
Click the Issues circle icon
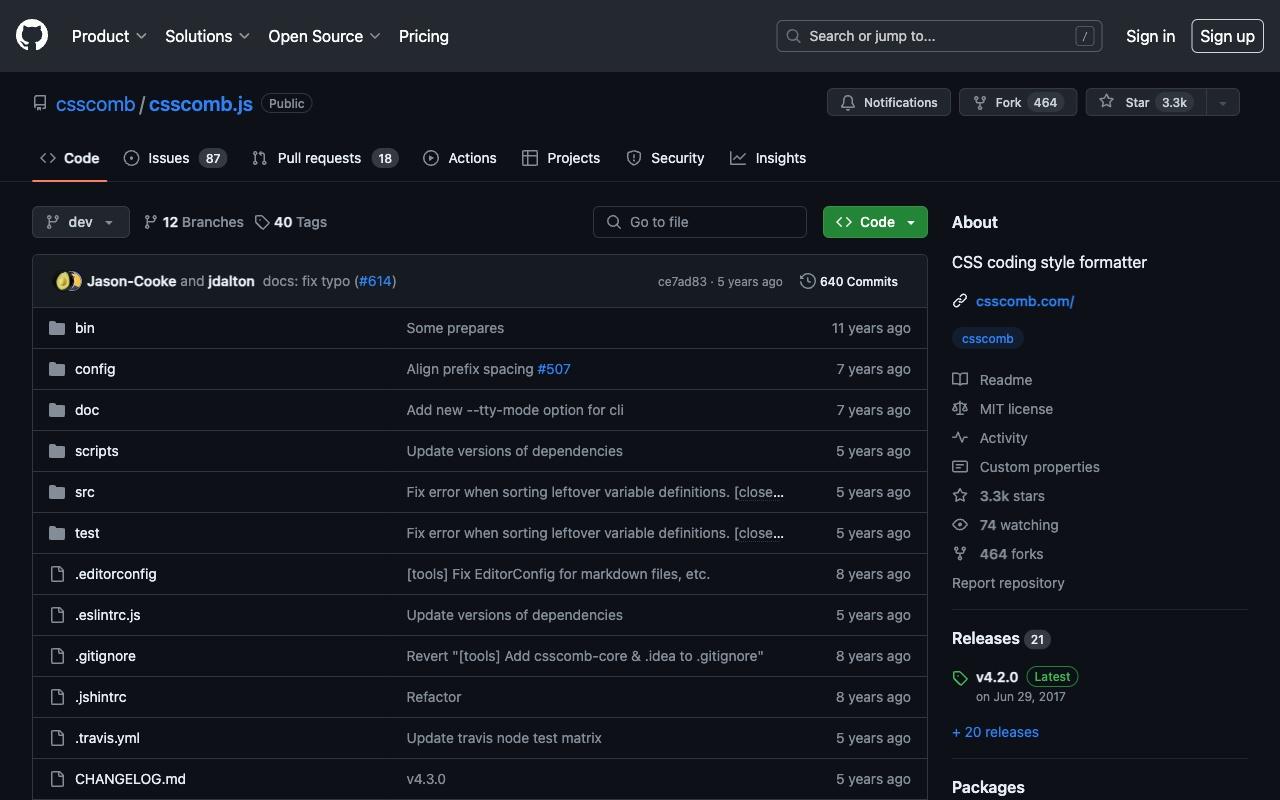(x=132, y=158)
